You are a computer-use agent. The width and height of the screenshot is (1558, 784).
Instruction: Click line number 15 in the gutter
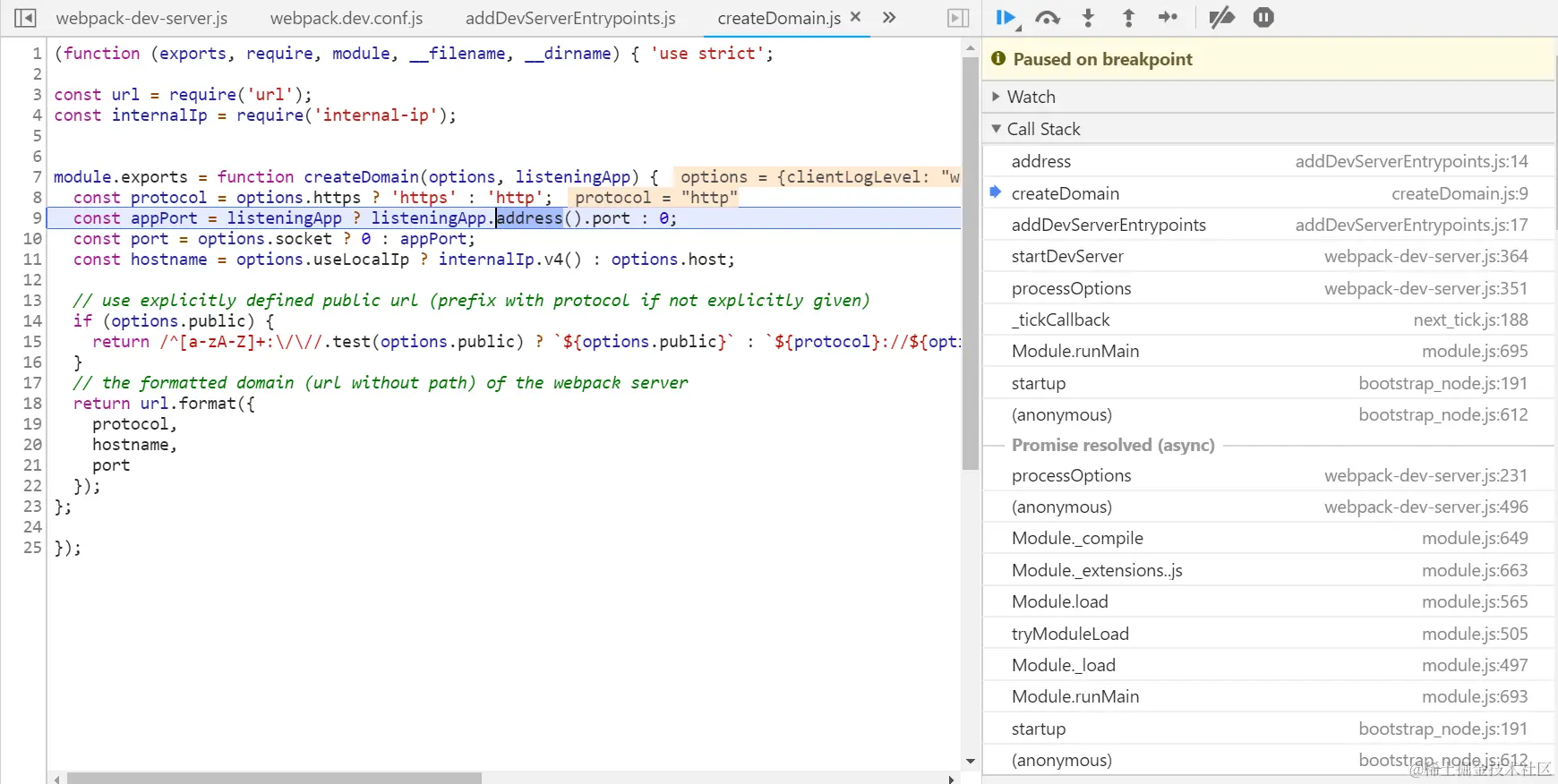pyautogui.click(x=32, y=341)
